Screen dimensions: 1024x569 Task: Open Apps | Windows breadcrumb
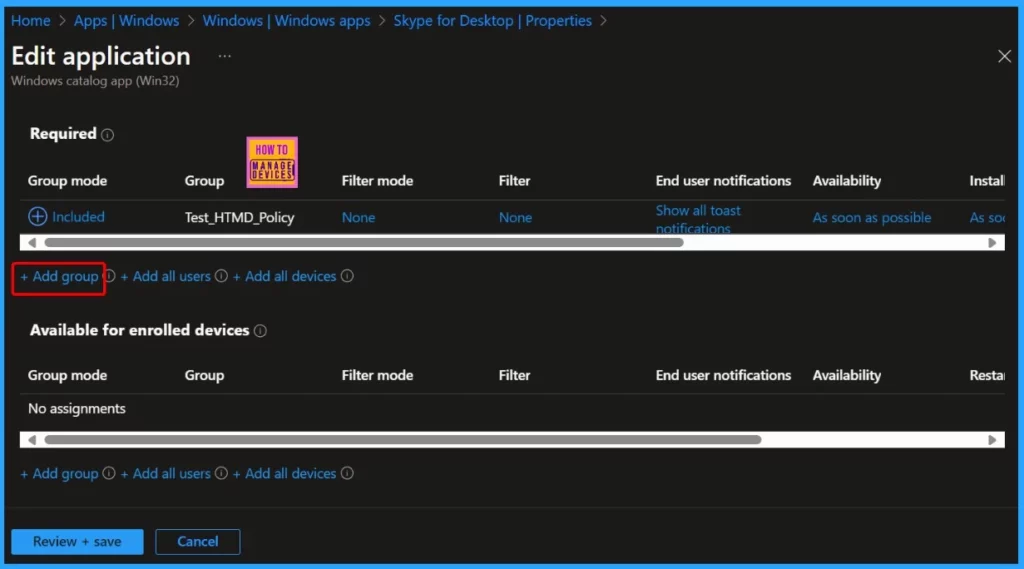126,21
